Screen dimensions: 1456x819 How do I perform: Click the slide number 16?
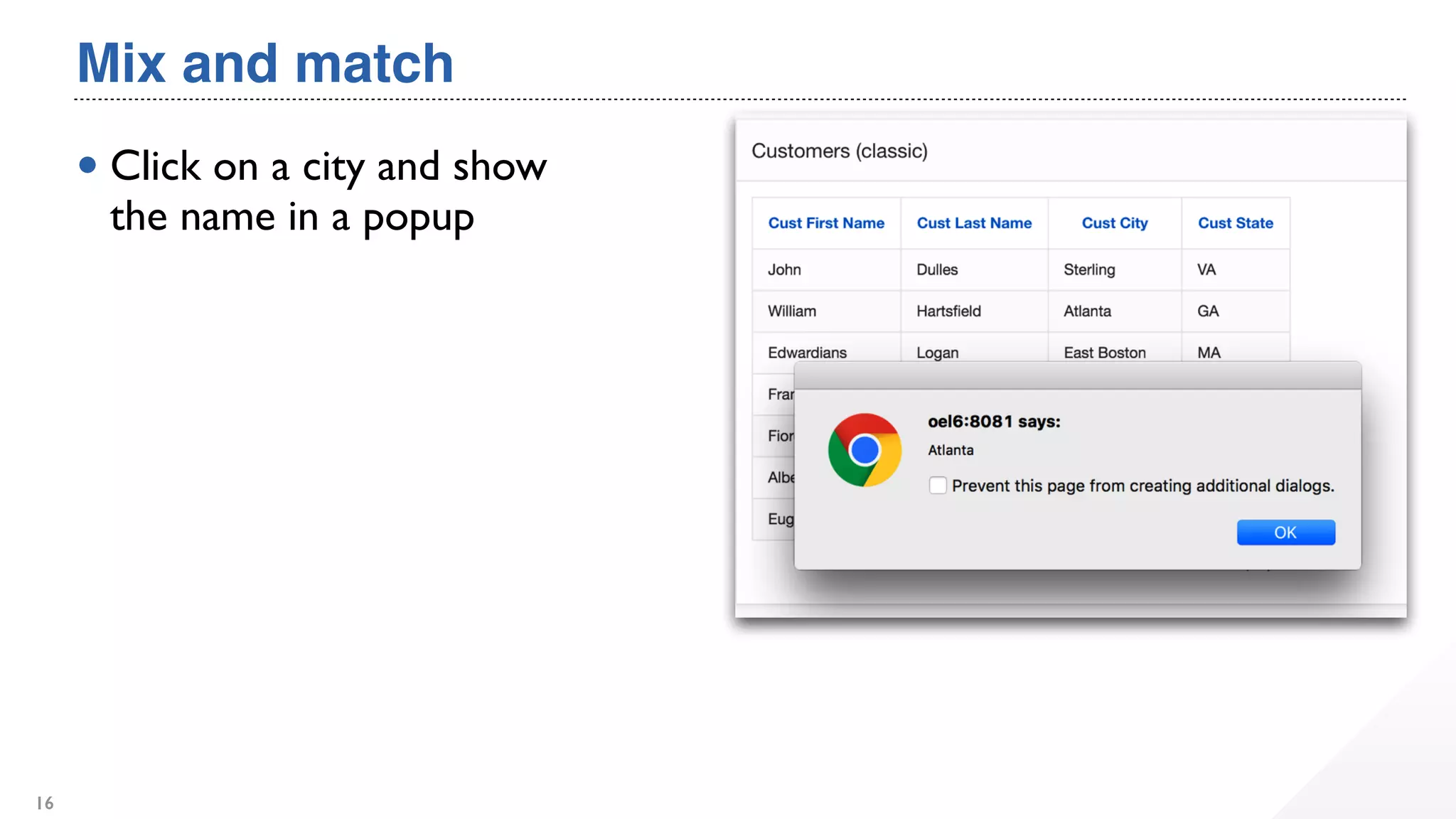[45, 803]
